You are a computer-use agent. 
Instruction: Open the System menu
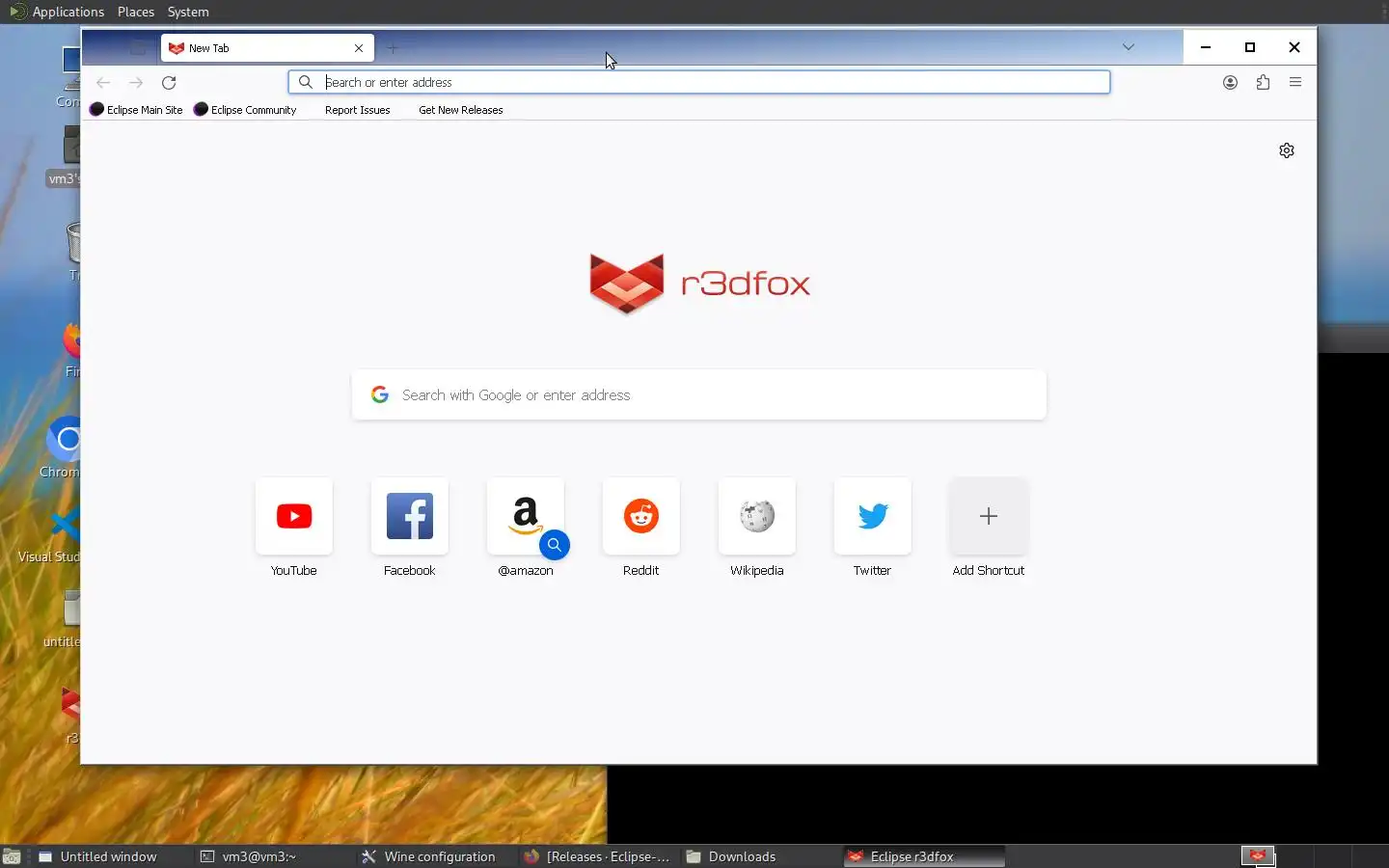click(188, 12)
